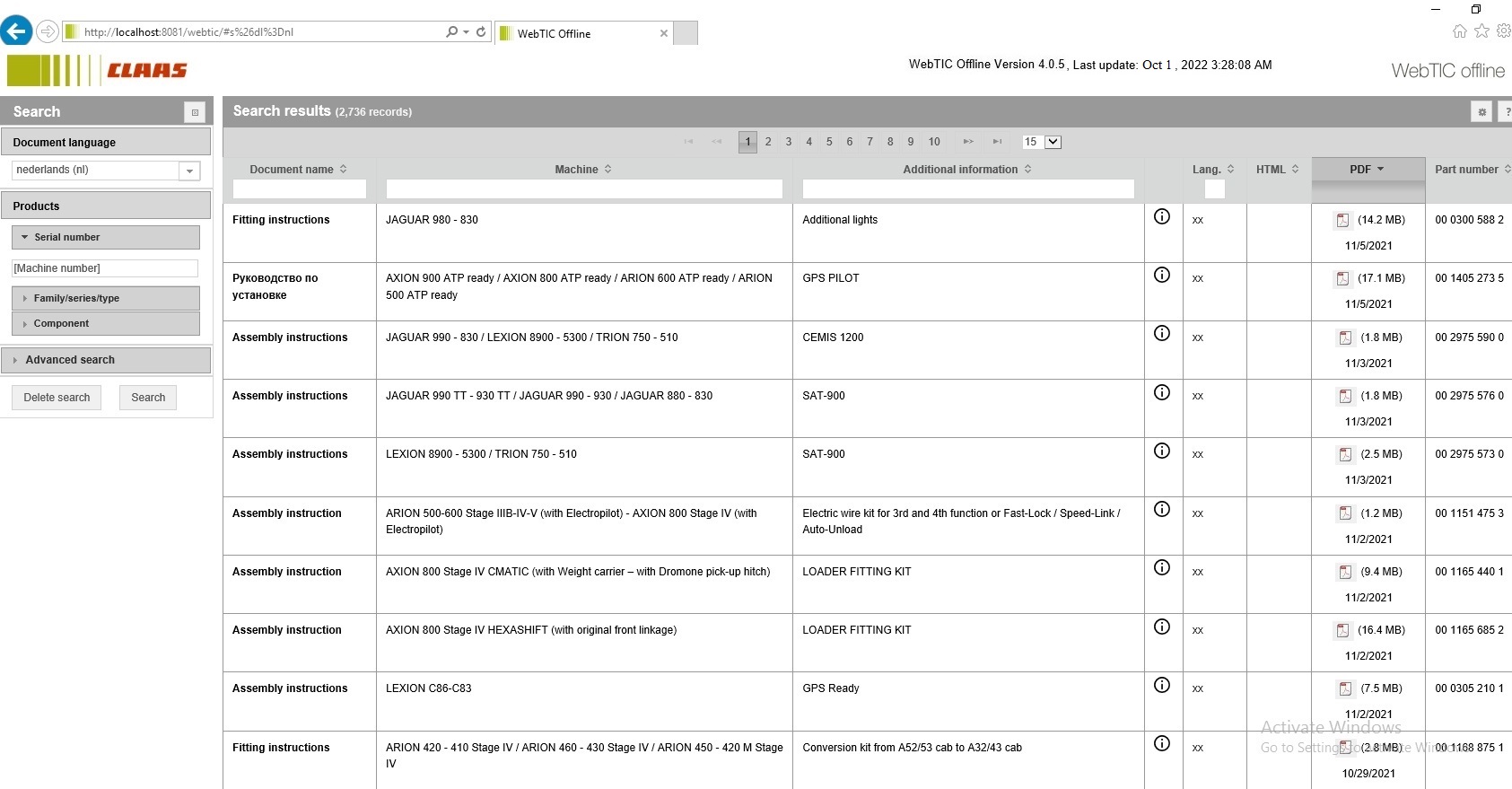The width and height of the screenshot is (1512, 789).
Task: Open info icon for JAGUAR 980 - 830 row
Action: pos(1162,216)
